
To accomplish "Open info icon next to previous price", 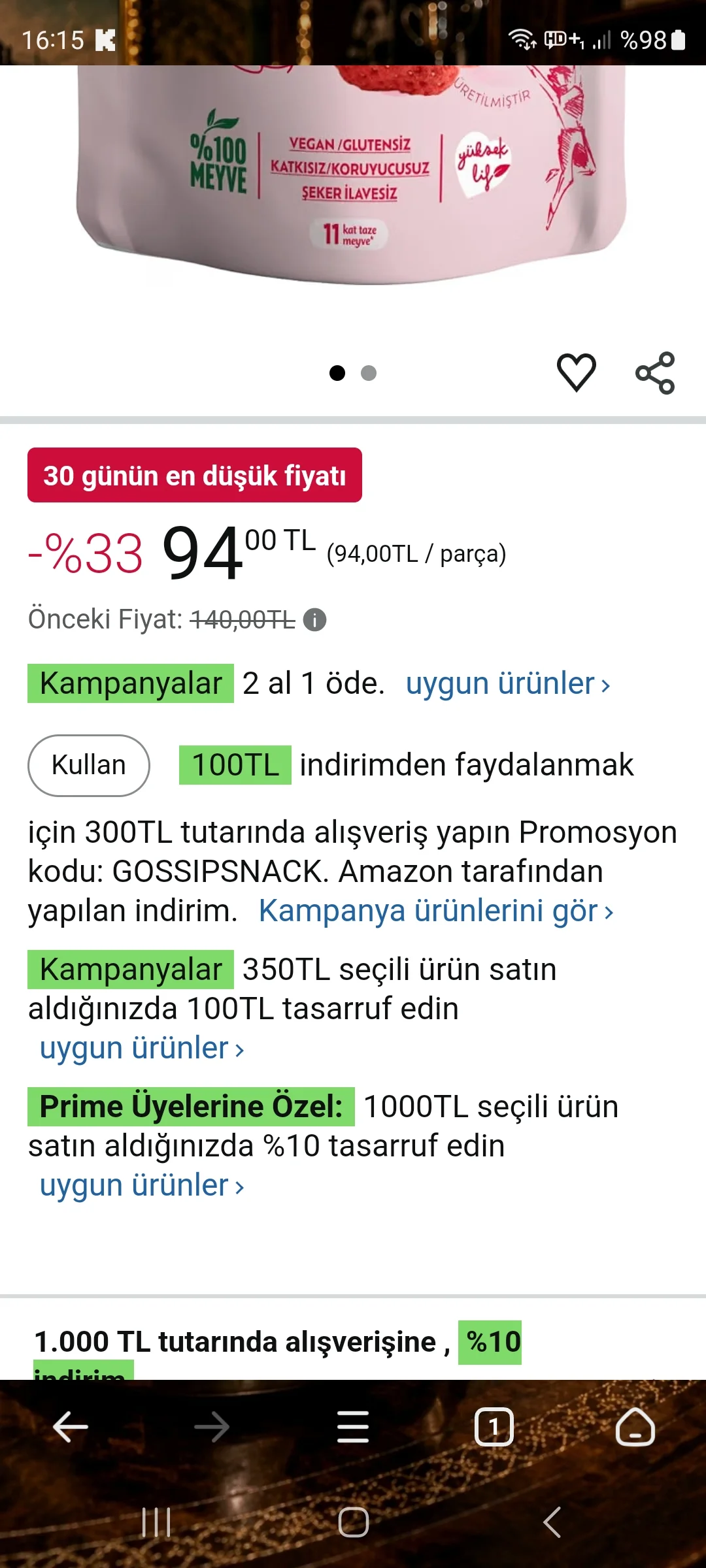I will point(314,619).
